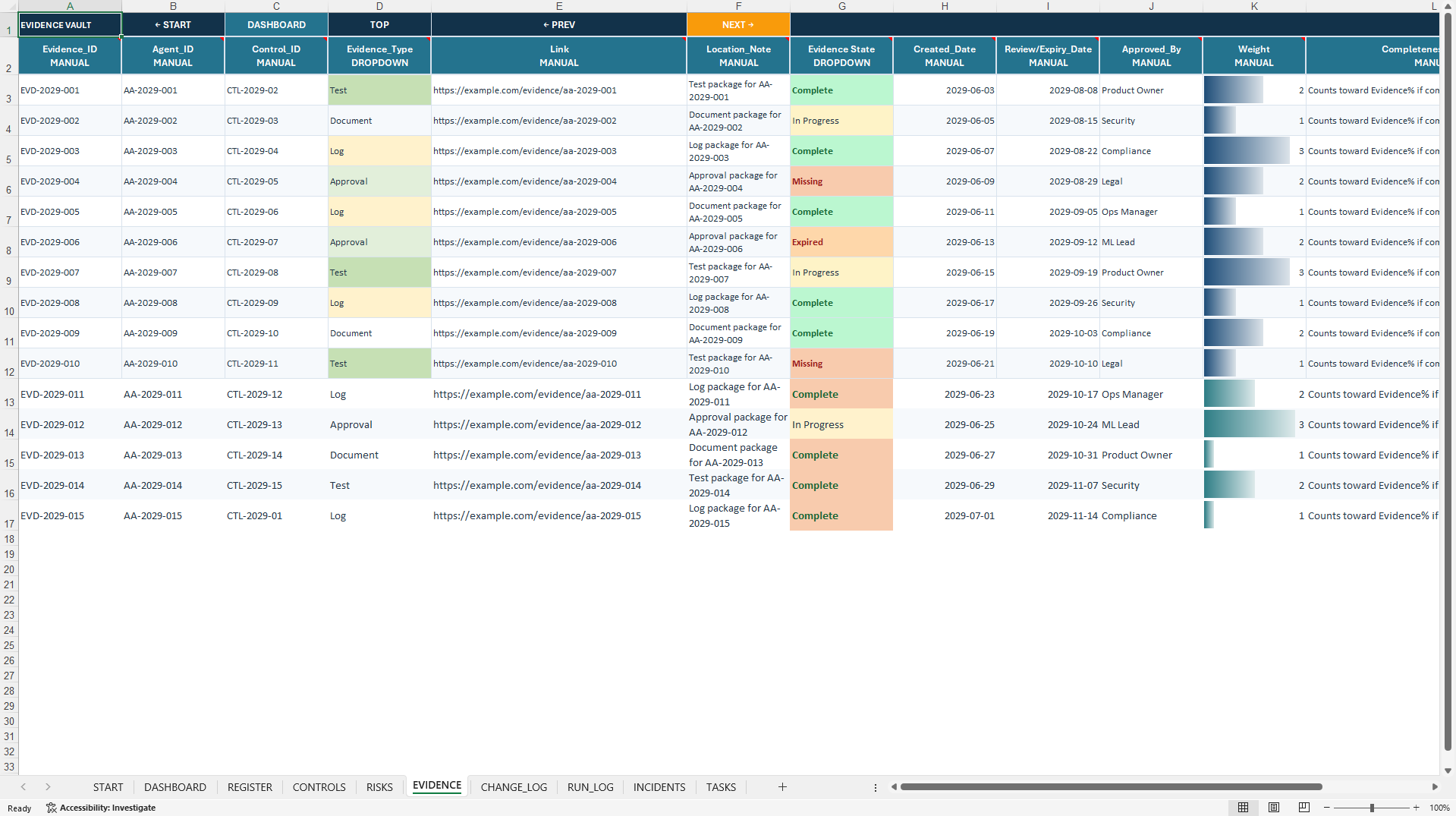The image size is (1456, 816).
Task: Open link for evidence aa-2029-008
Action: click(524, 303)
